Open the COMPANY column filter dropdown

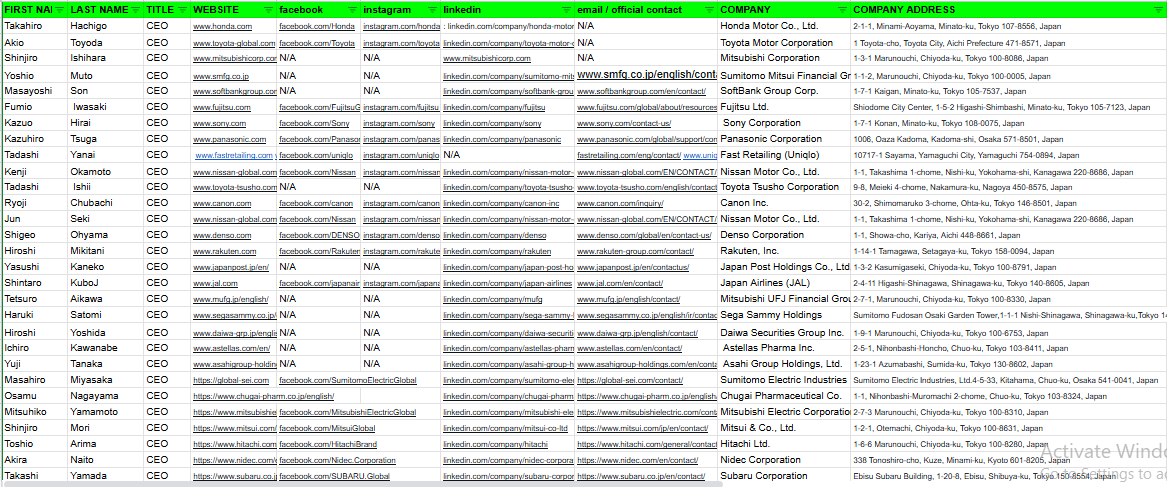point(842,10)
